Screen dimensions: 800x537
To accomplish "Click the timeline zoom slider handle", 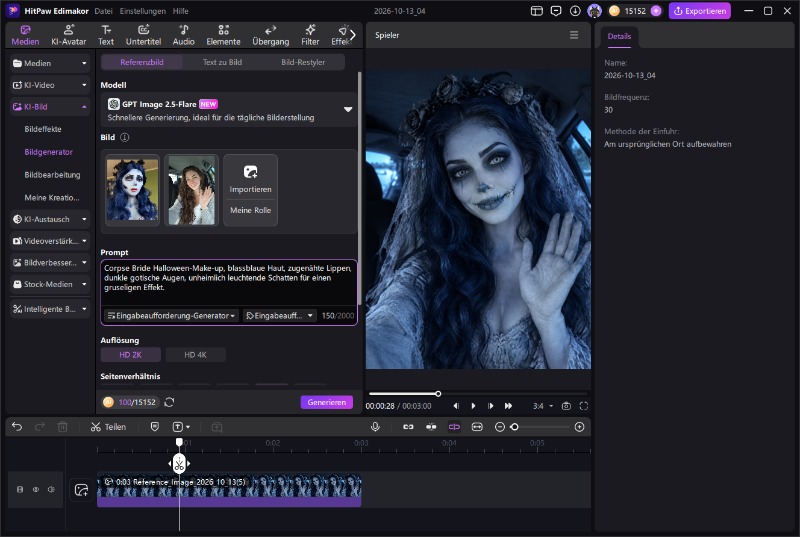I will (514, 427).
